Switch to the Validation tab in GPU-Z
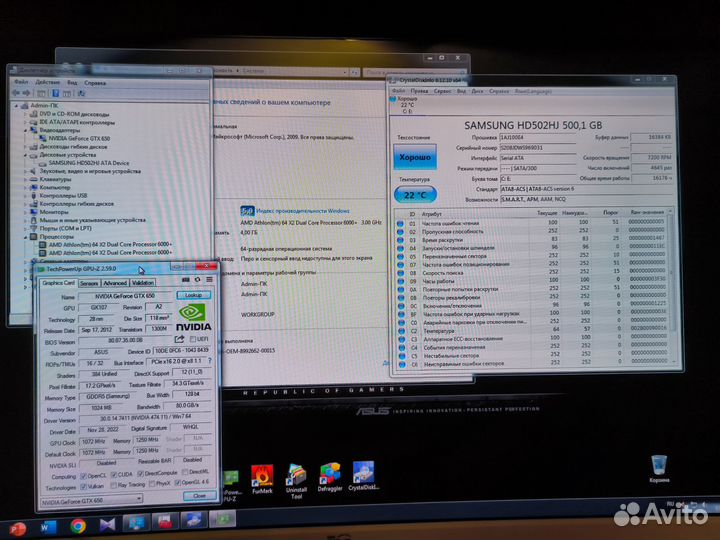Screen dimensions: 720x540 coord(143,282)
